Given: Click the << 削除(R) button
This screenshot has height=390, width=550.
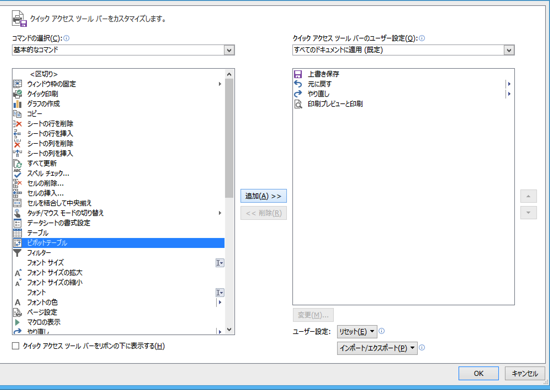Looking at the screenshot, I should 263,213.
